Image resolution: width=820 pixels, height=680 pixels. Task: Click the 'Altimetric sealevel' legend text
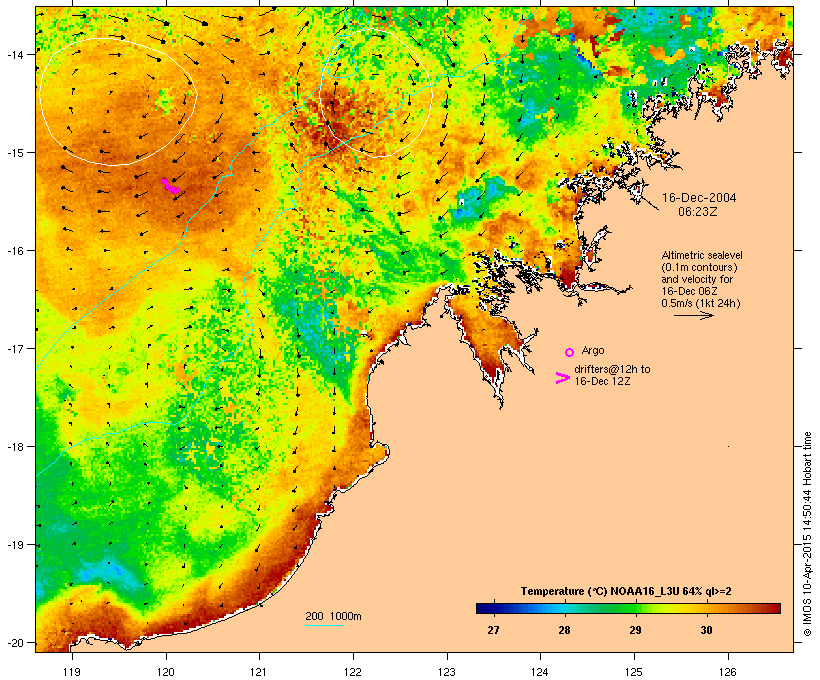click(x=702, y=255)
